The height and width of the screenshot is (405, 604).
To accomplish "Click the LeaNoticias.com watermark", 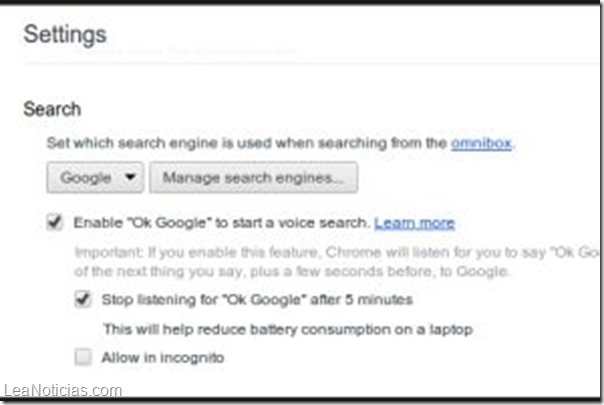I will point(62,391).
